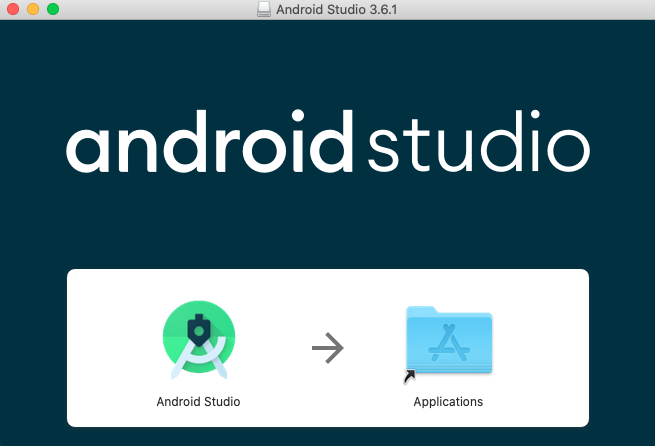
Task: Click the Android Studio 3.6.1 window title
Action: [x=337, y=9]
